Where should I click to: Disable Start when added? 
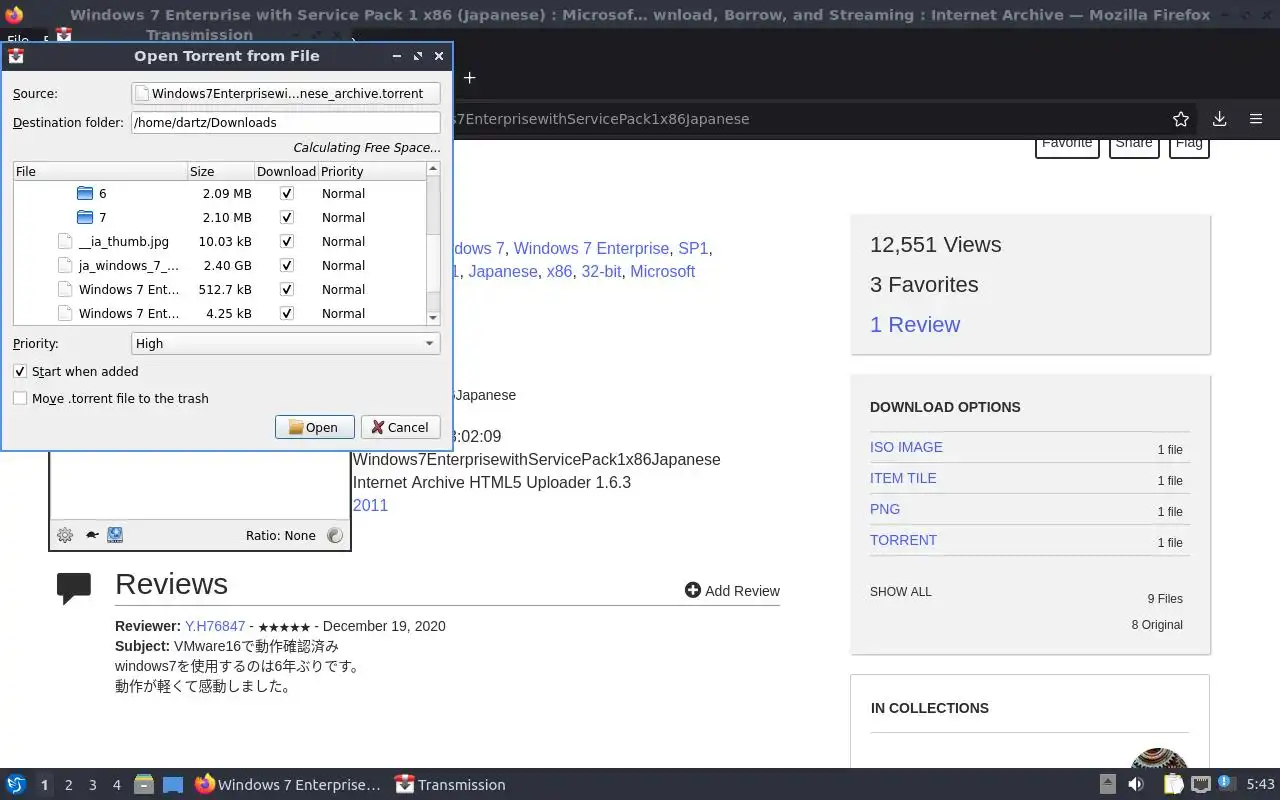[x=20, y=371]
